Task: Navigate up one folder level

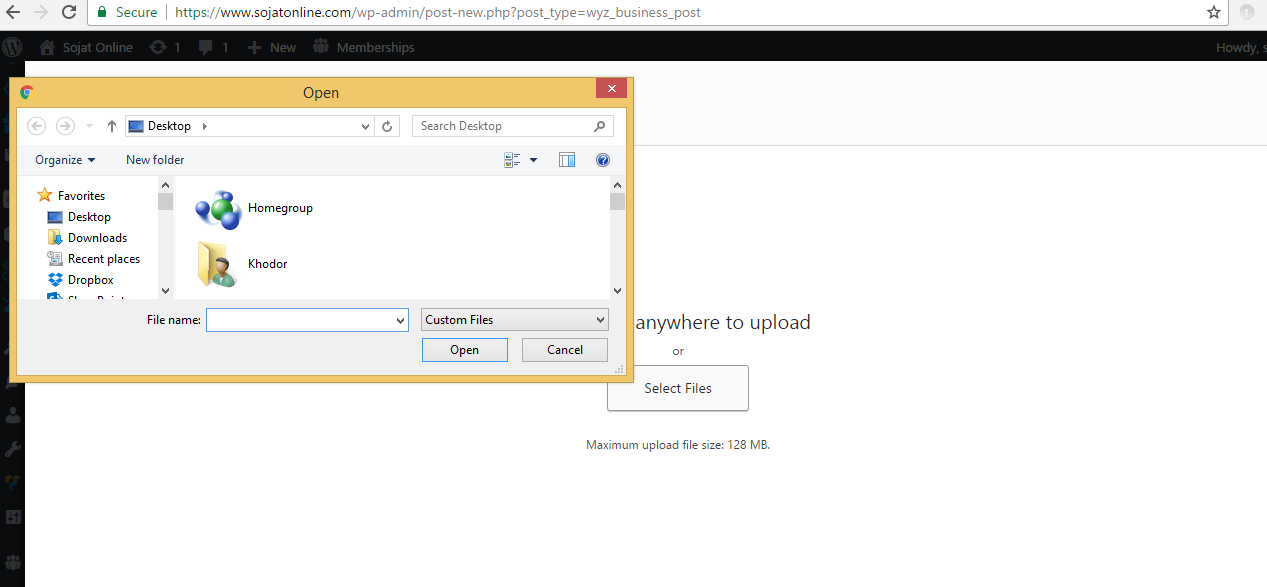Action: coord(111,126)
